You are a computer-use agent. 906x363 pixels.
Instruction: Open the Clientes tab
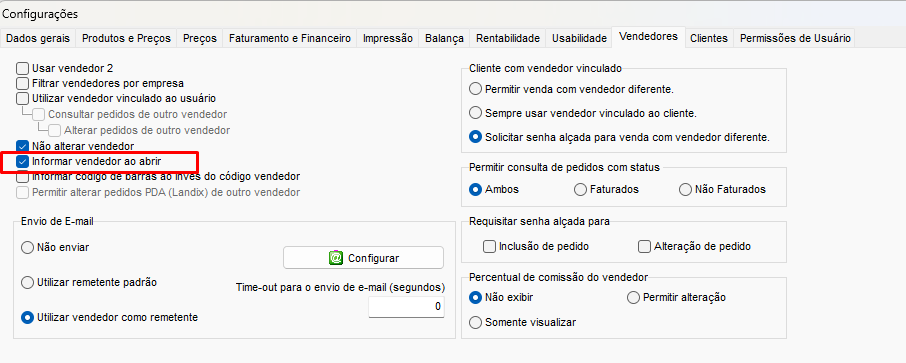click(x=708, y=38)
